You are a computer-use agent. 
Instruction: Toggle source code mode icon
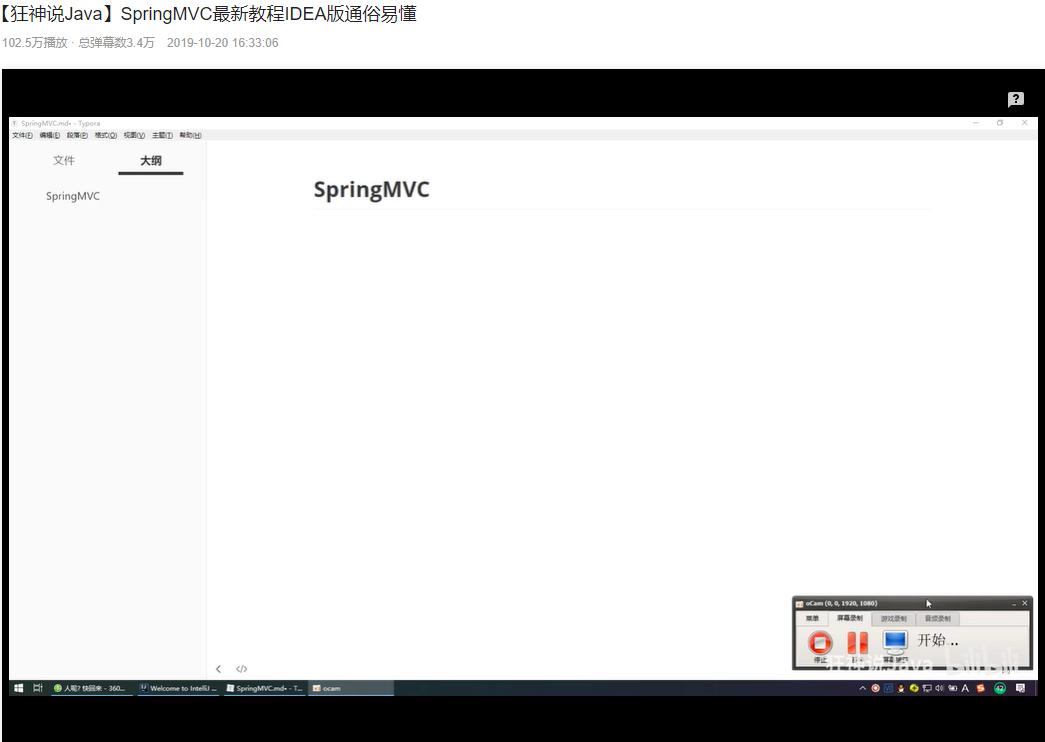pos(241,669)
